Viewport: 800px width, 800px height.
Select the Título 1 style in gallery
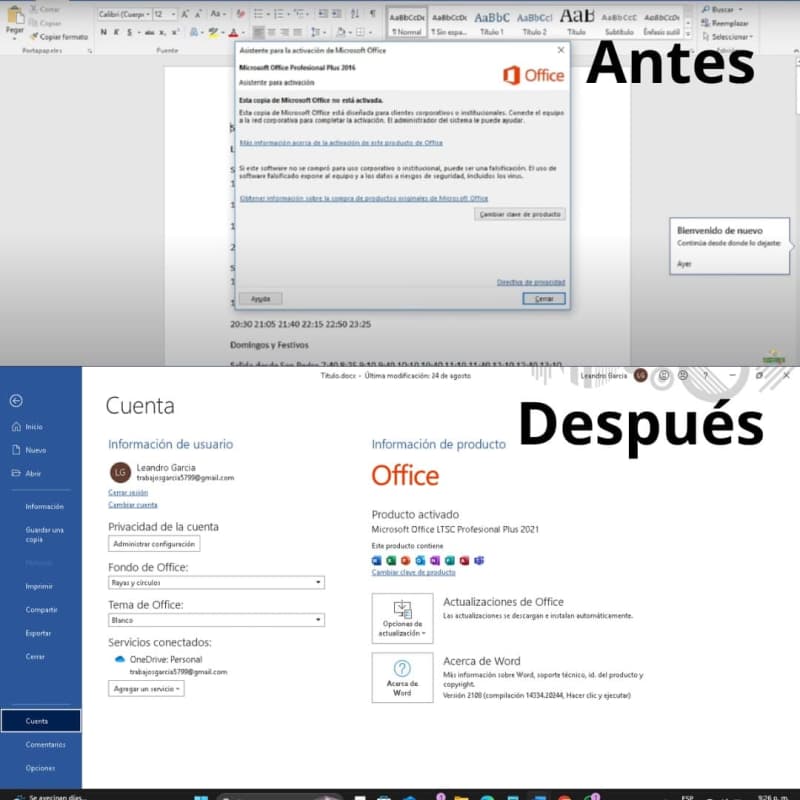coord(491,22)
